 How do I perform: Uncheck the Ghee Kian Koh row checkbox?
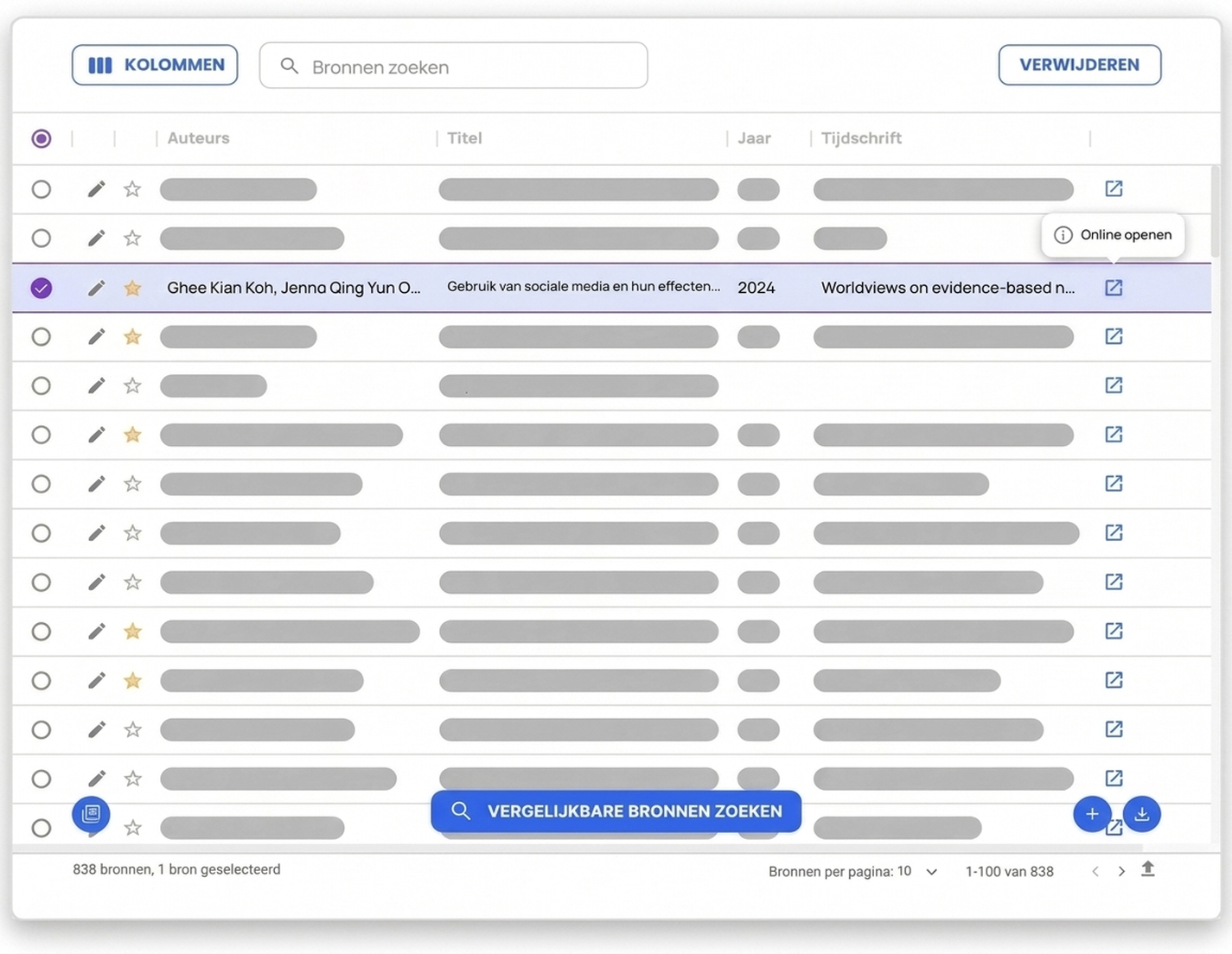point(41,288)
